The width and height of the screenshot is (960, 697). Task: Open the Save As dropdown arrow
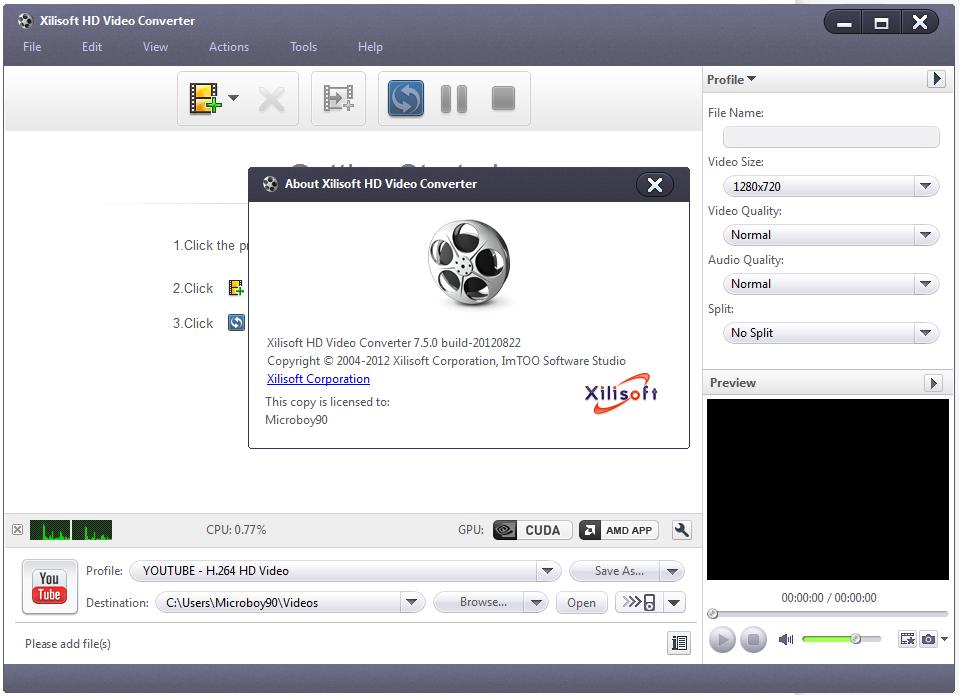tap(672, 571)
